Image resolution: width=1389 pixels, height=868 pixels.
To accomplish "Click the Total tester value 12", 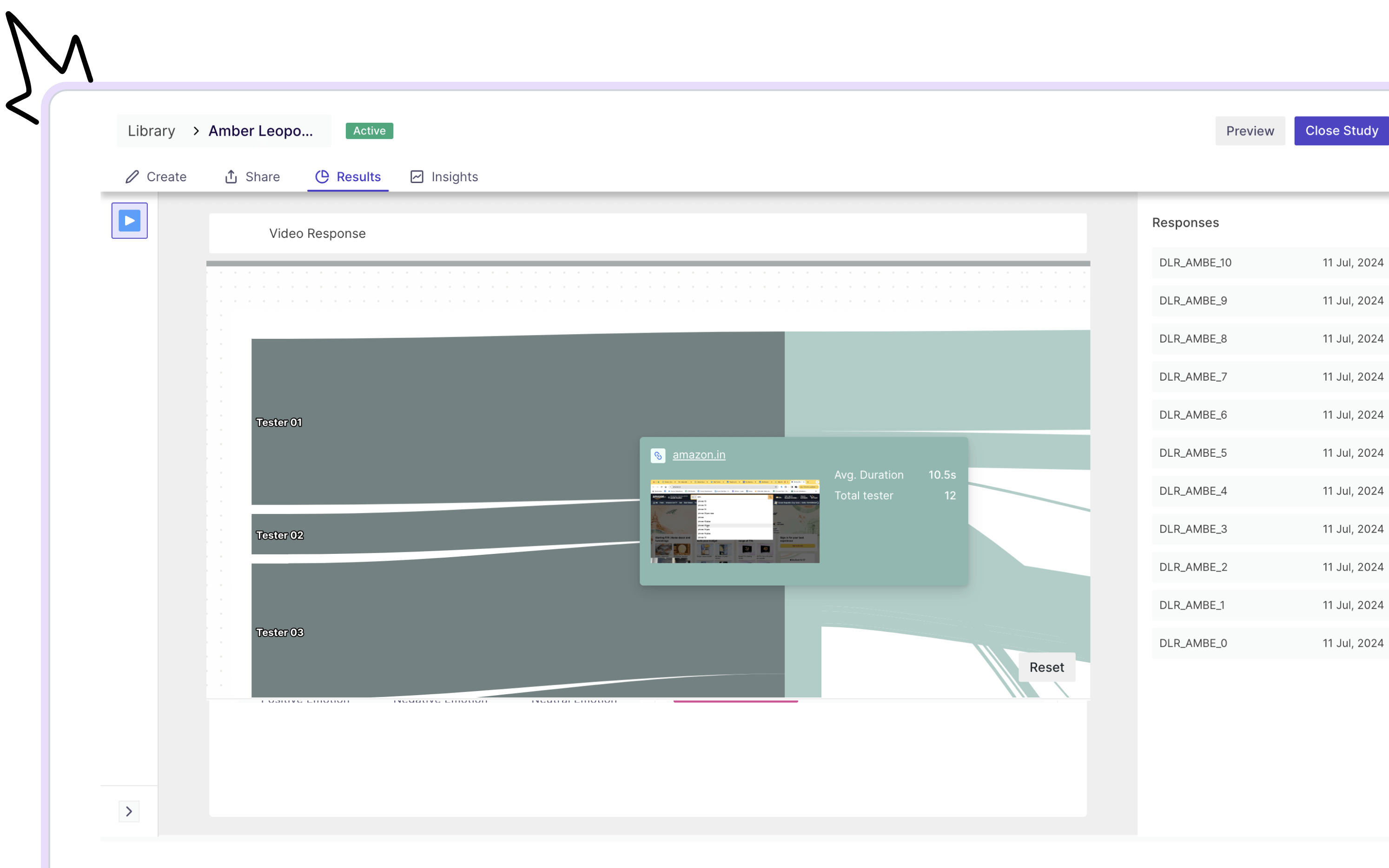I will pos(950,495).
